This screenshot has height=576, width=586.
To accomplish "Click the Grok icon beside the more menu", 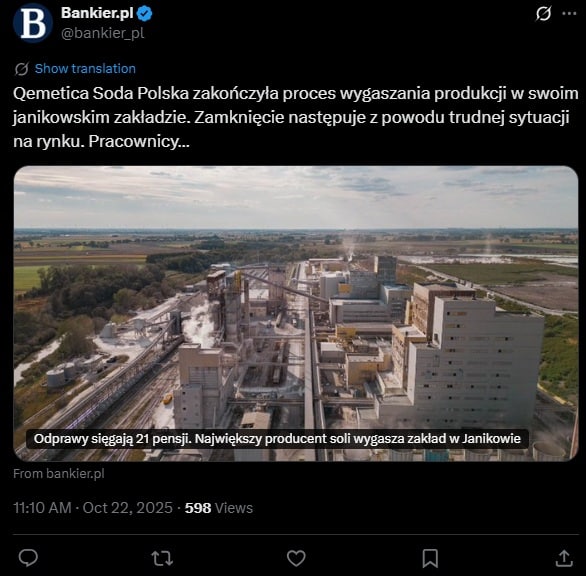I will 543,13.
